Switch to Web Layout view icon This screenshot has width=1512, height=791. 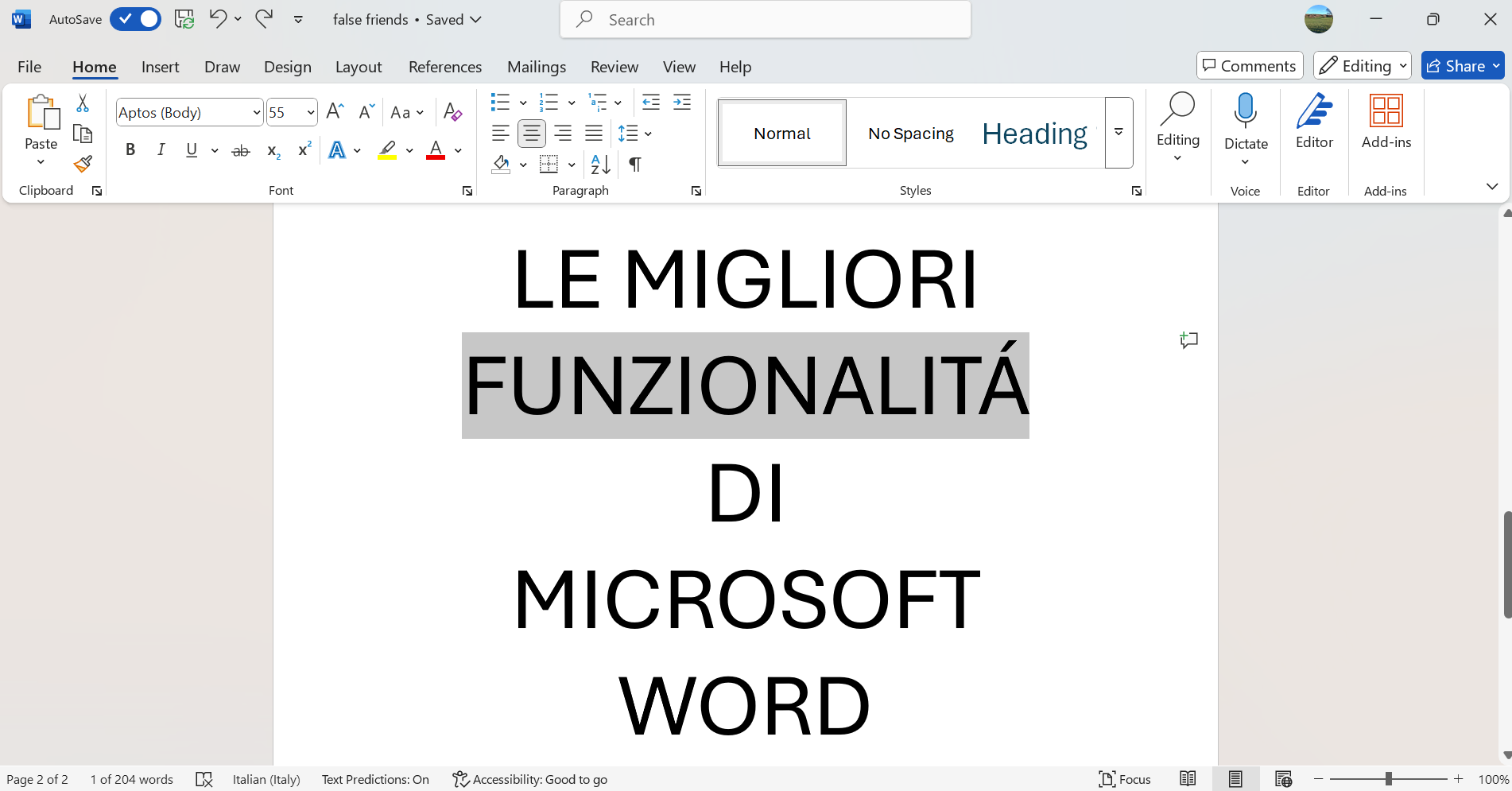(1283, 779)
